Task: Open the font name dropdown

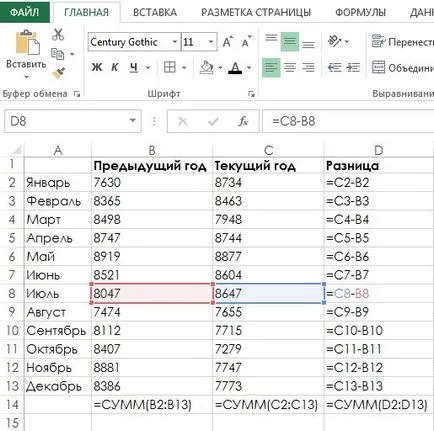Action: (174, 42)
